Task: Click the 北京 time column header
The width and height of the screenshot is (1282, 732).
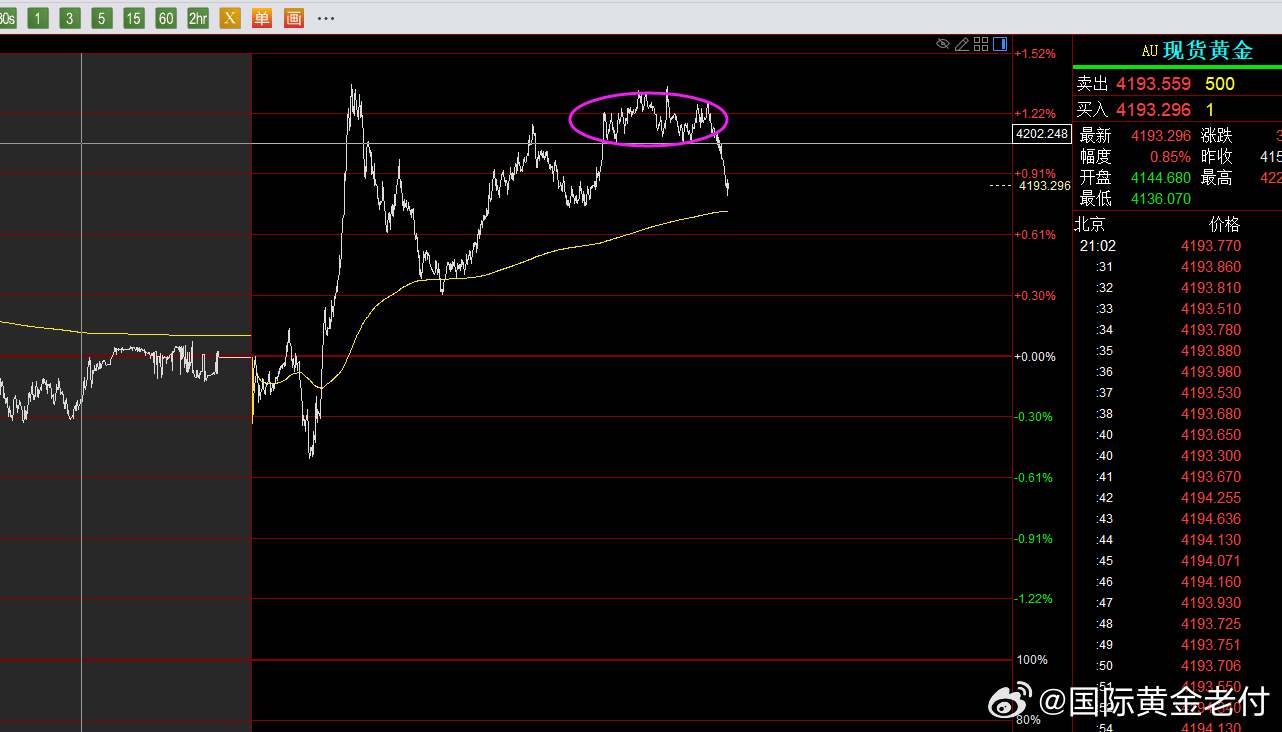Action: 1090,224
